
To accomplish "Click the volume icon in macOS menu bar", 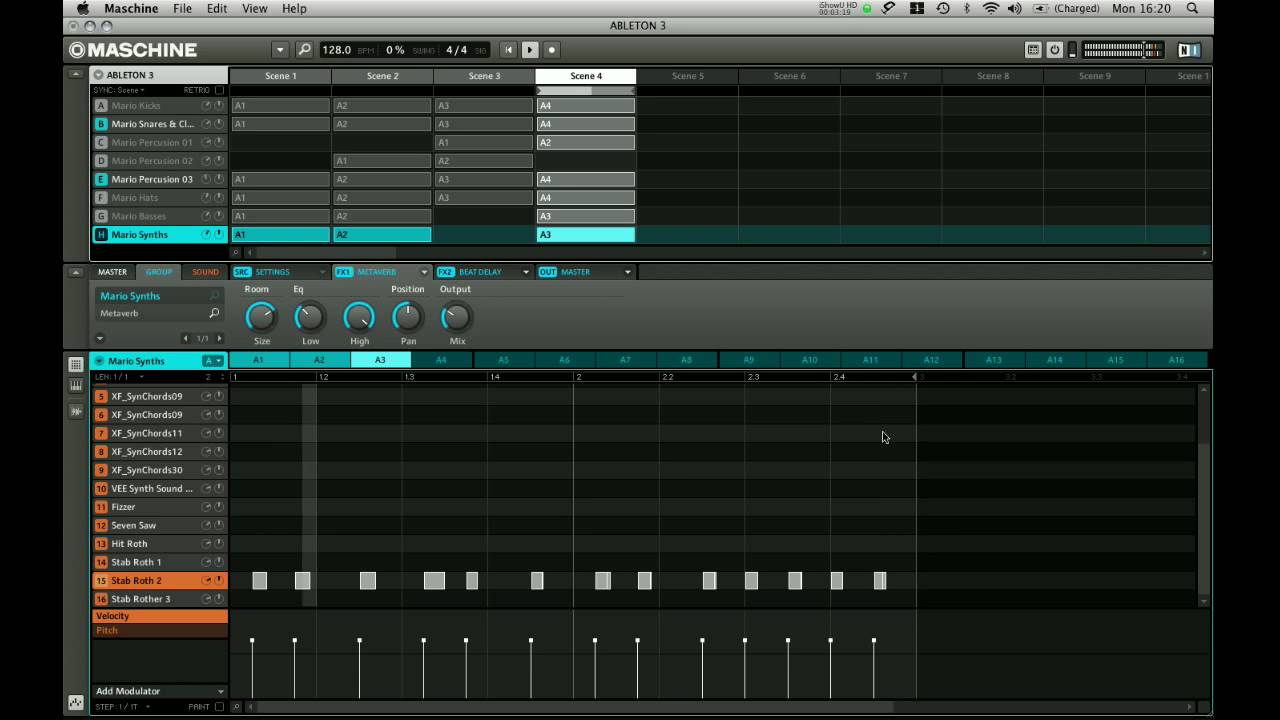I will [1015, 8].
